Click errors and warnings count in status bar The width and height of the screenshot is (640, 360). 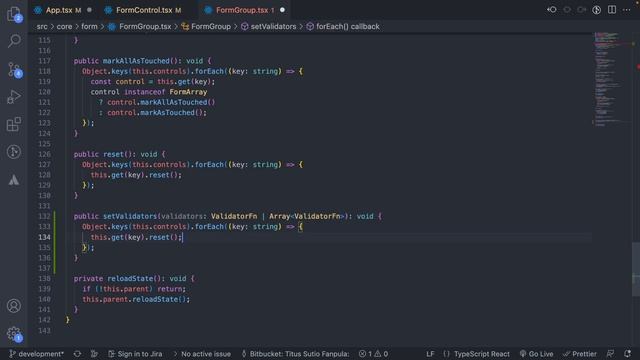coord(373,354)
